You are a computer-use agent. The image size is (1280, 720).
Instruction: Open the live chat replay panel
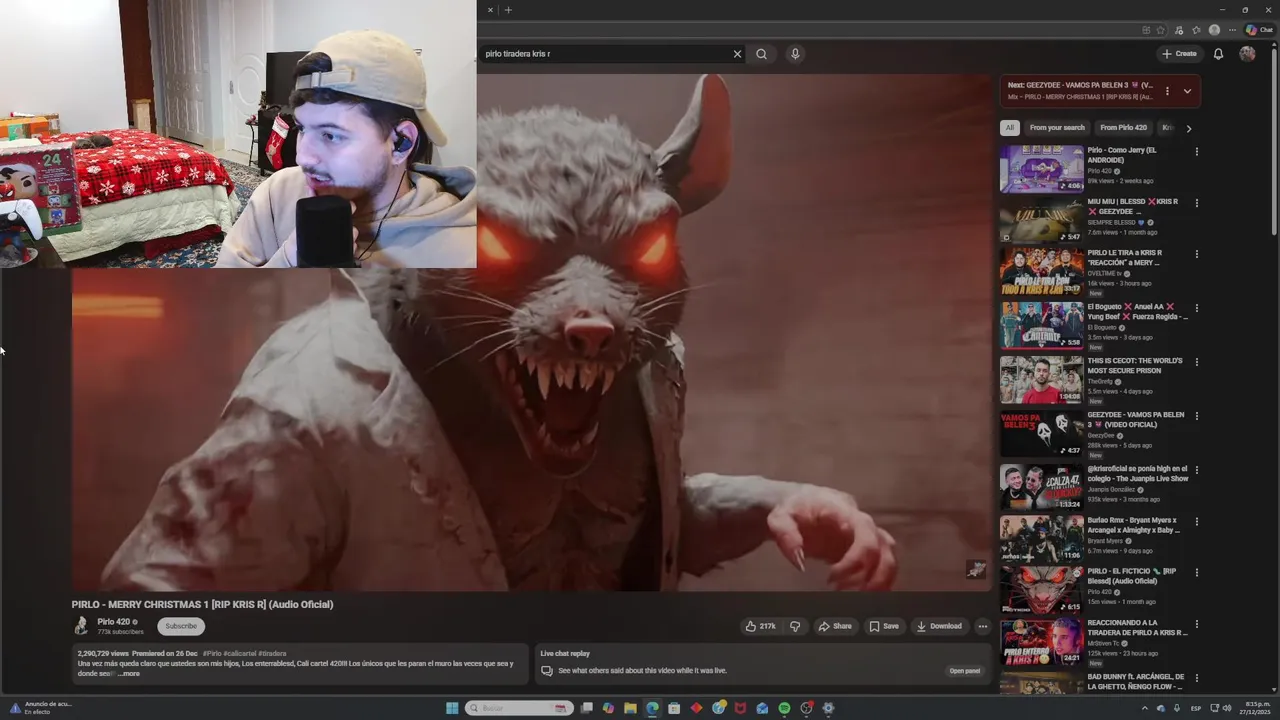[x=964, y=671]
